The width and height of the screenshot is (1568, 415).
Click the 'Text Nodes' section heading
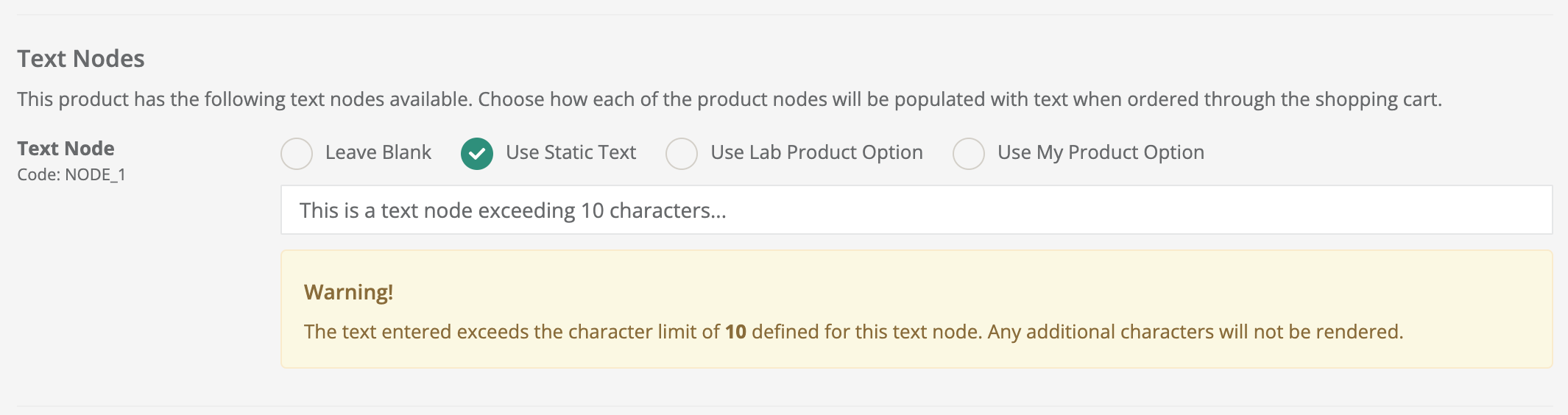[81, 59]
